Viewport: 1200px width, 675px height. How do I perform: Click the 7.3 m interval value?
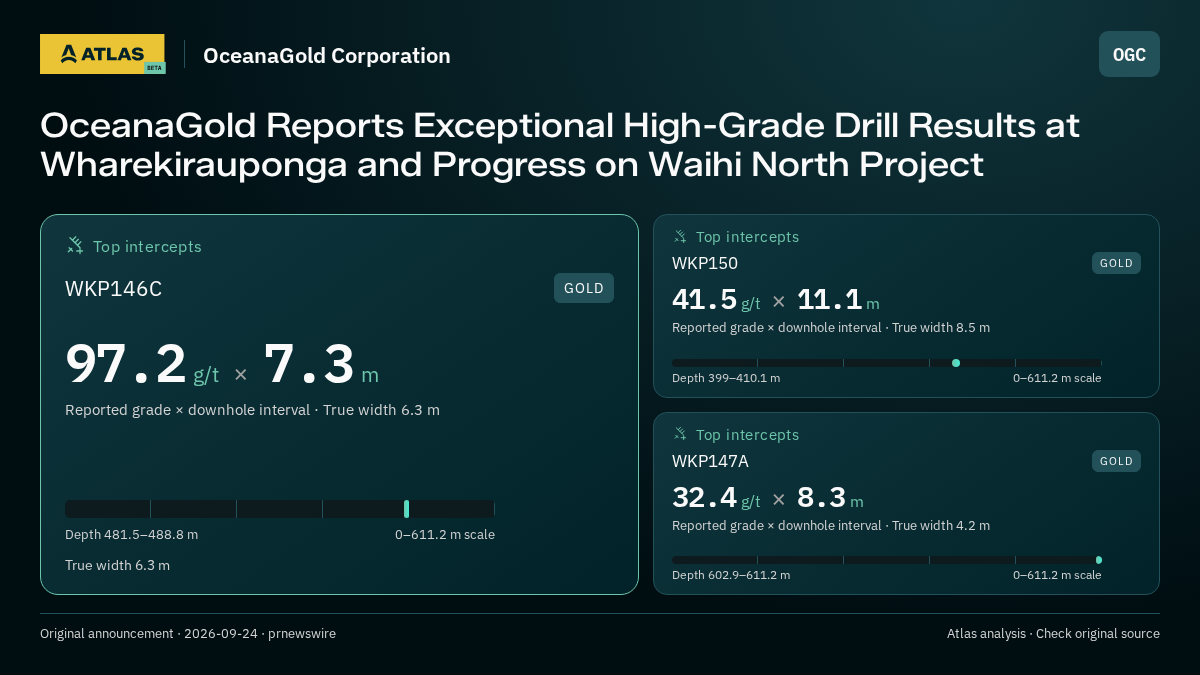pos(321,365)
